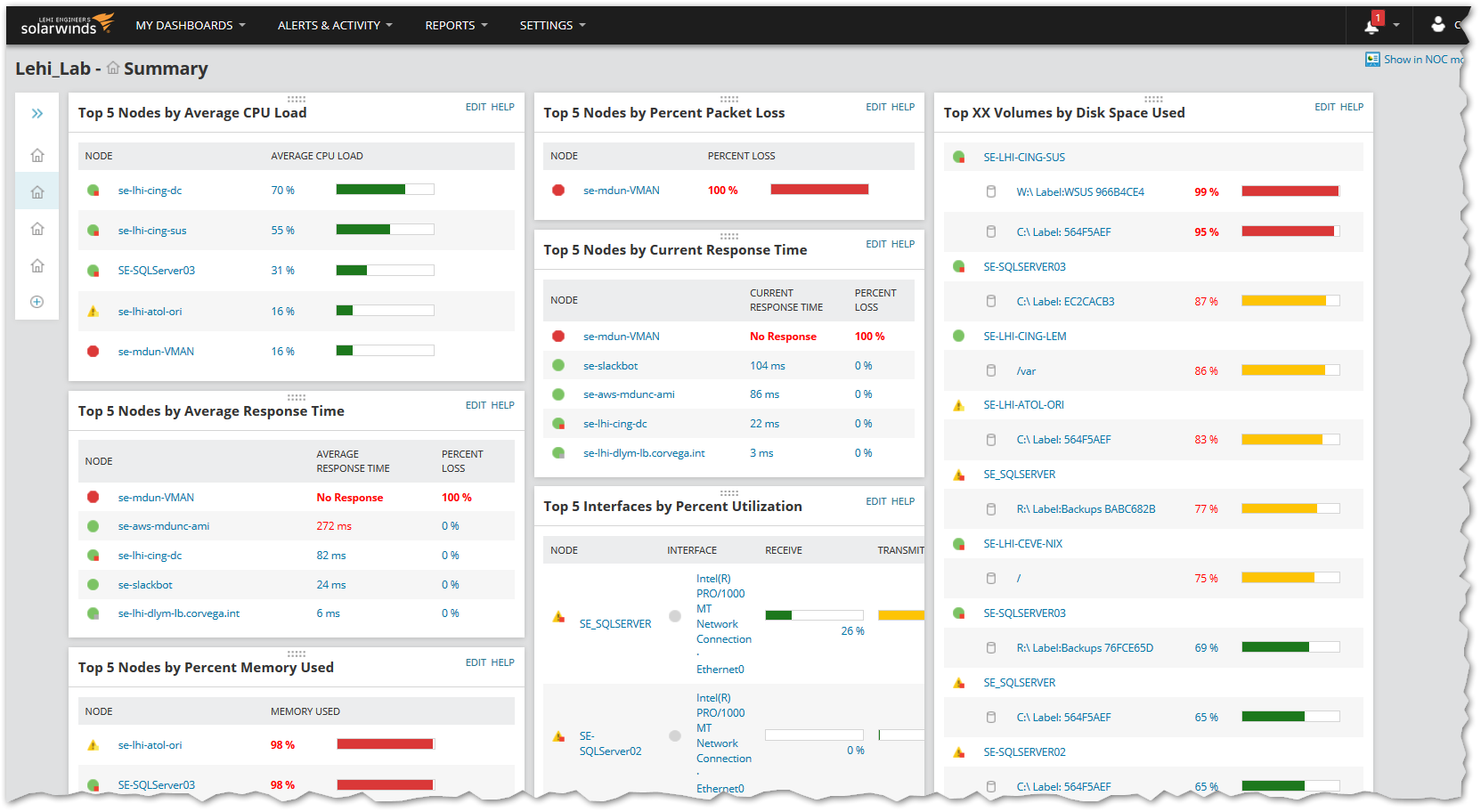The image size is (1481, 812).
Task: Expand sidebar with double chevron icon
Action: tap(37, 113)
